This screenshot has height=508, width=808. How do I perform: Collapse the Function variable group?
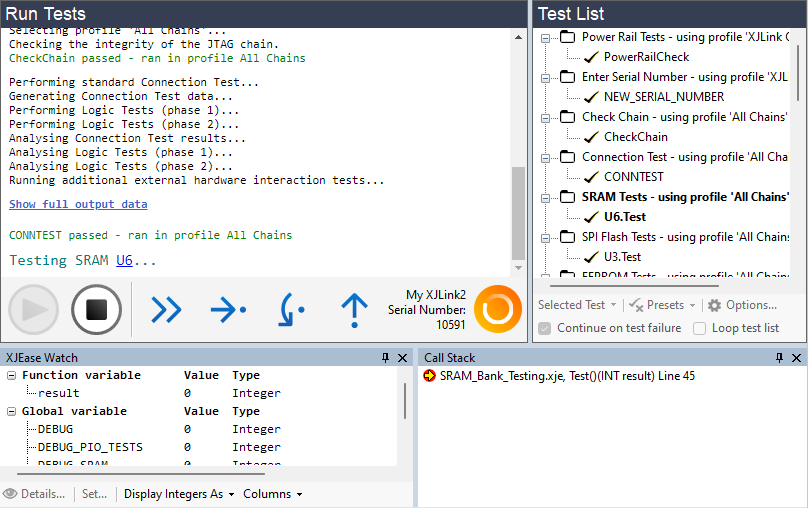12,376
